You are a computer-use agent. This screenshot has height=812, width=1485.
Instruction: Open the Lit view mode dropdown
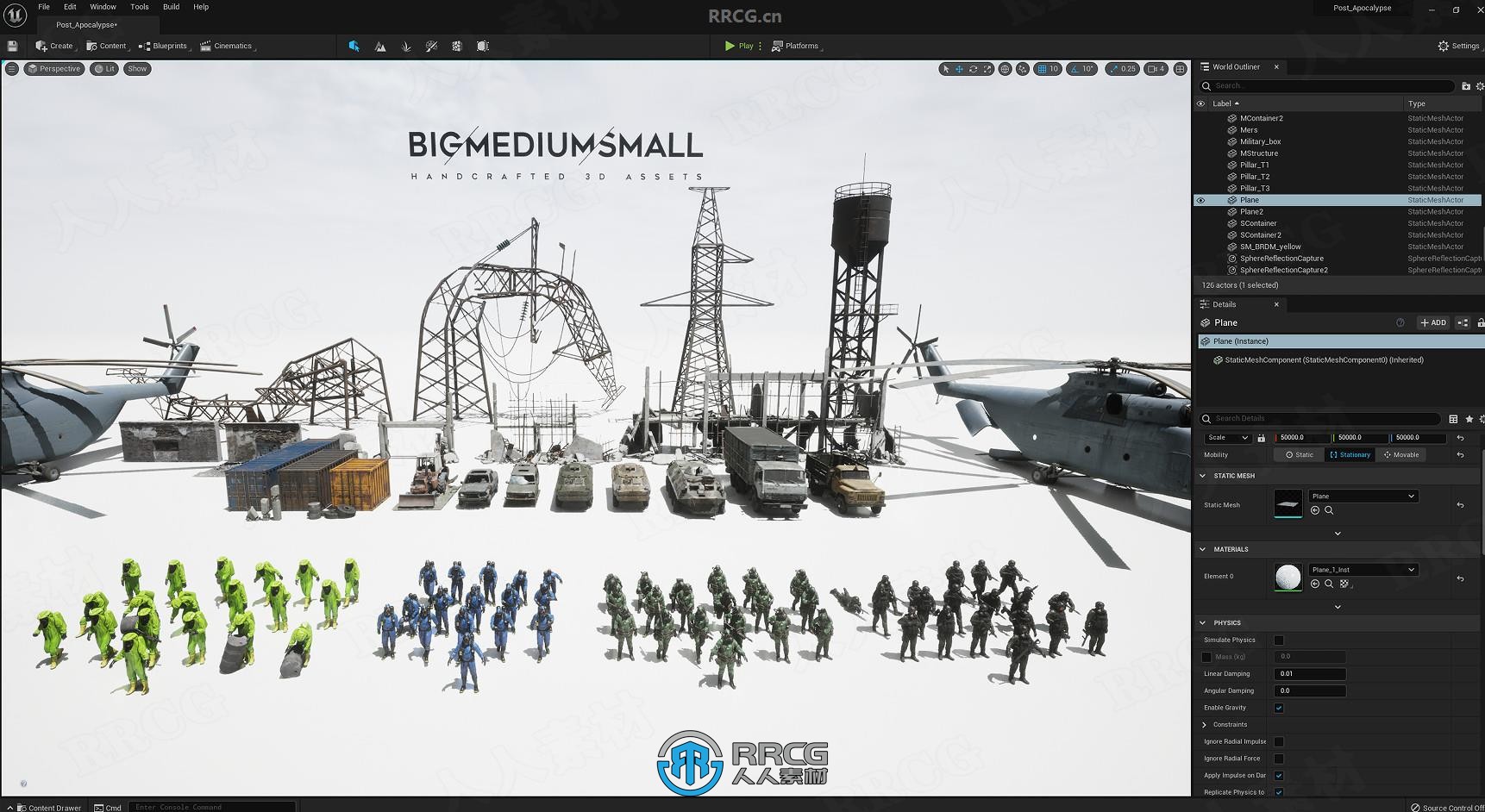point(104,69)
